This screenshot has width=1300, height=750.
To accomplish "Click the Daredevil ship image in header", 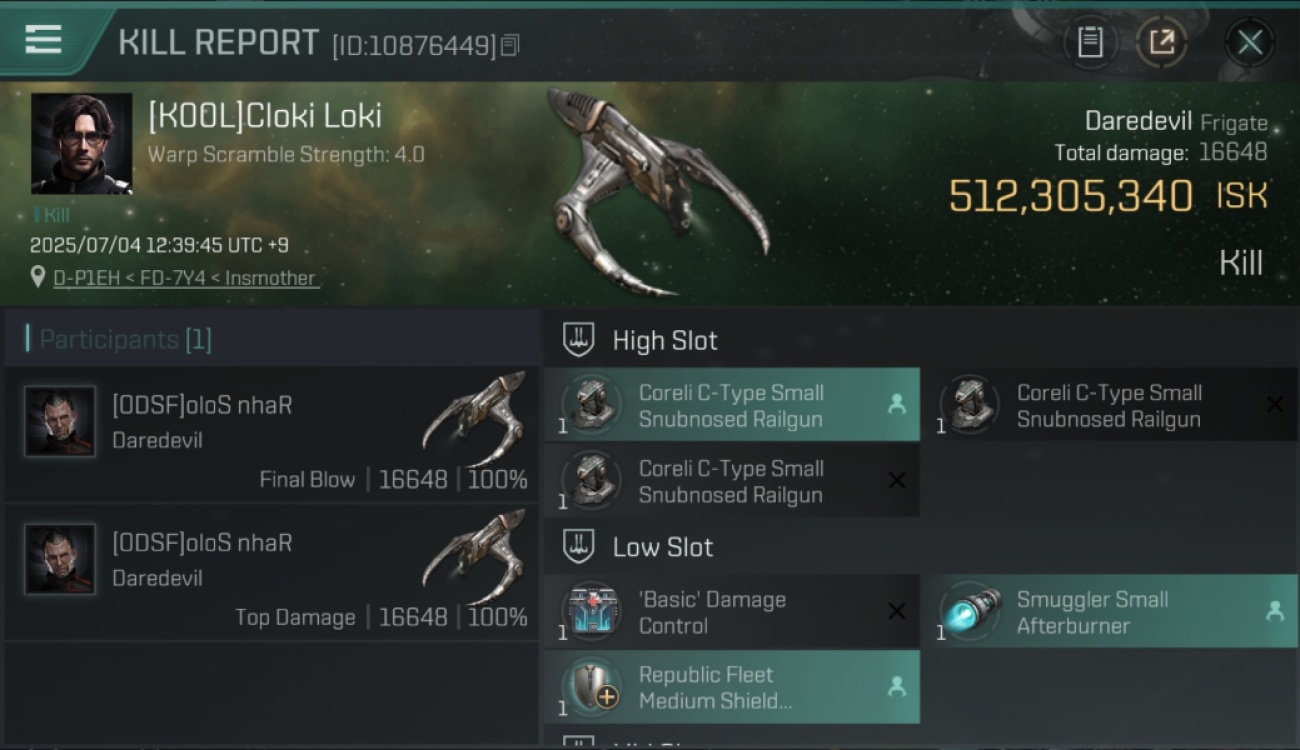I will point(658,192).
